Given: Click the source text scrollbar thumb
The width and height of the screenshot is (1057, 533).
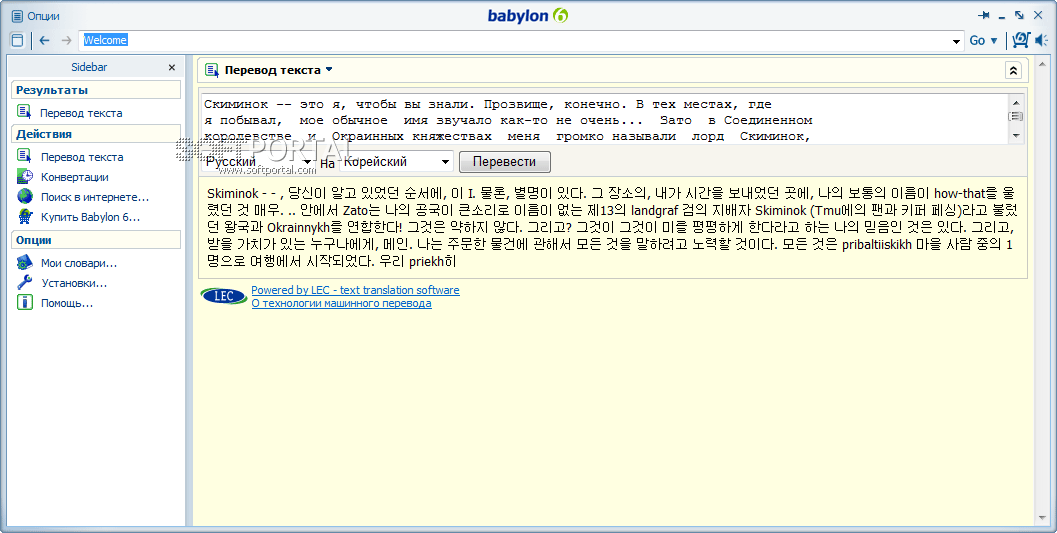Looking at the screenshot, I should (1016, 117).
